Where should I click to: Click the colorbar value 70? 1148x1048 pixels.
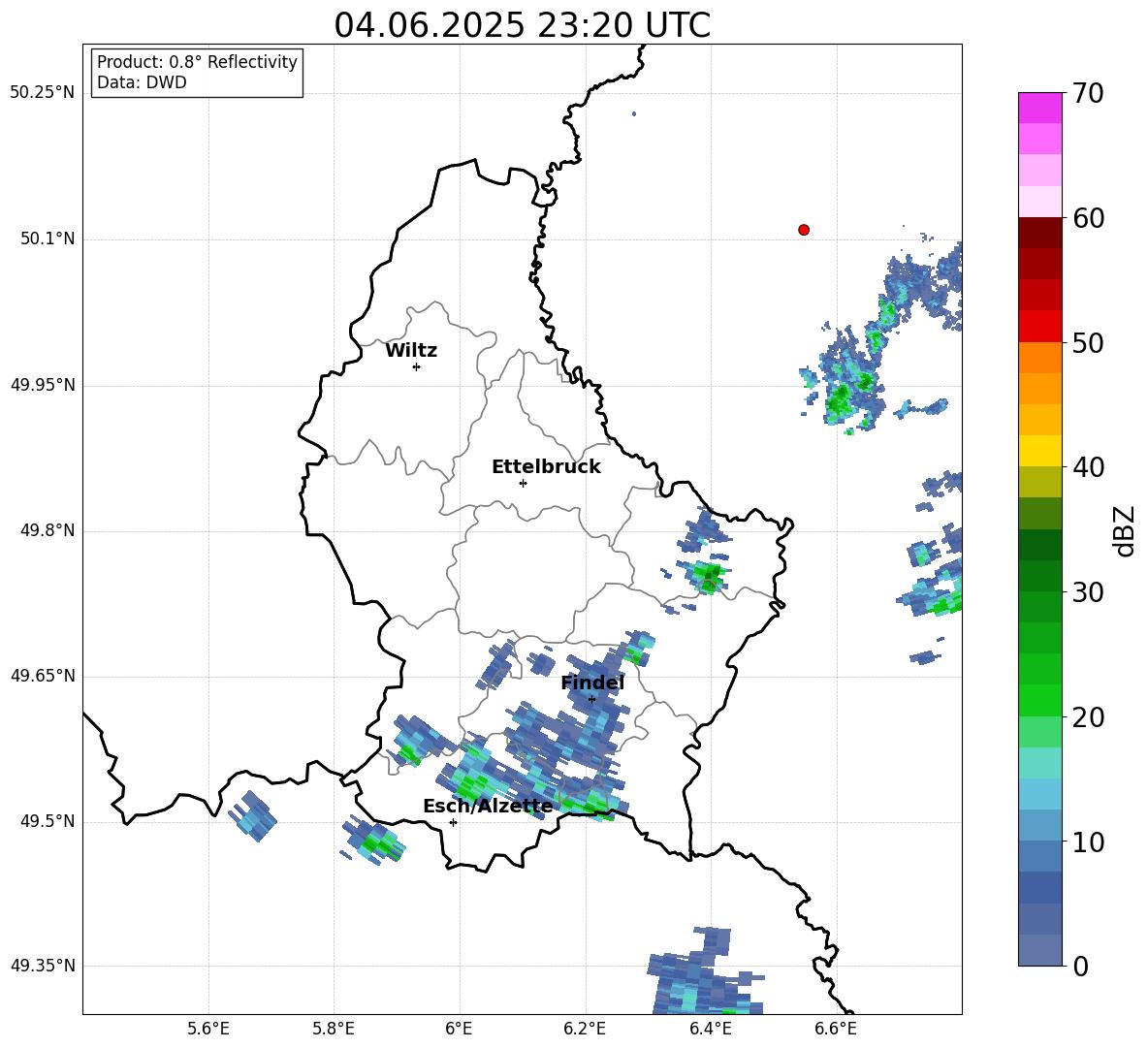pos(1088,93)
